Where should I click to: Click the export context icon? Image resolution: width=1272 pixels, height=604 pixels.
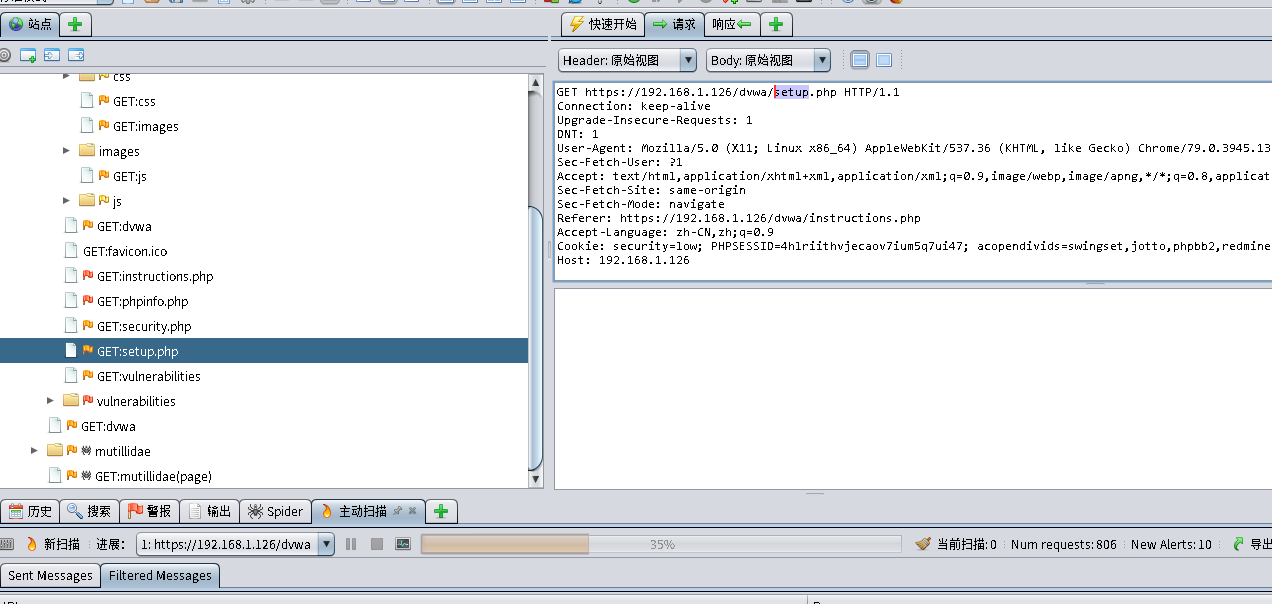point(75,55)
